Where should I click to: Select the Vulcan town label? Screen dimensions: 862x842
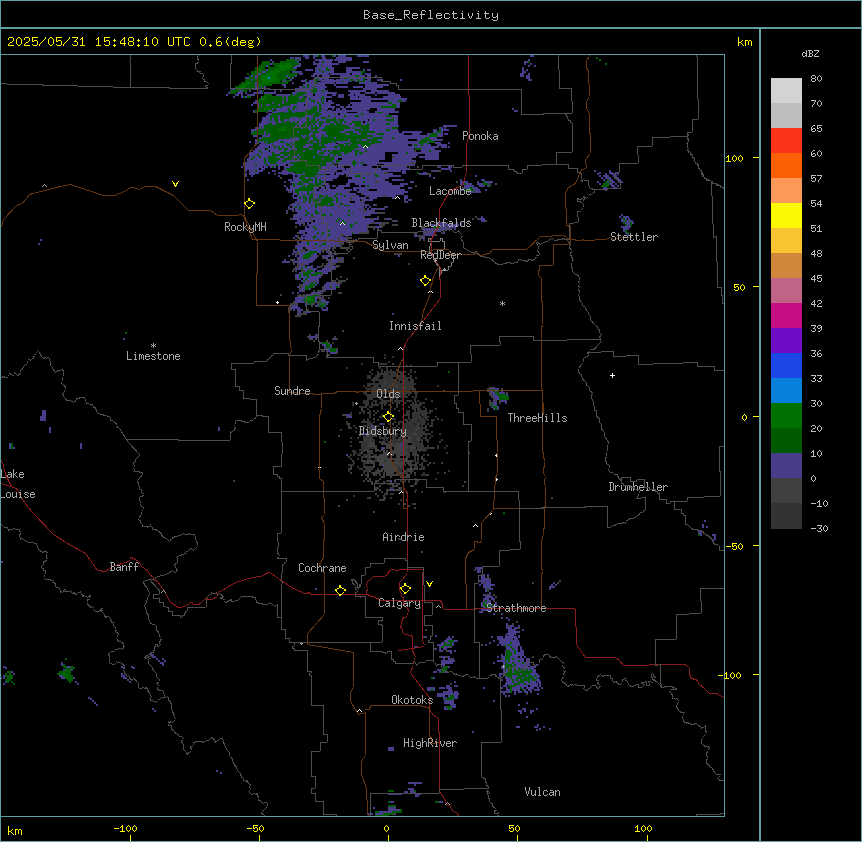pos(542,792)
